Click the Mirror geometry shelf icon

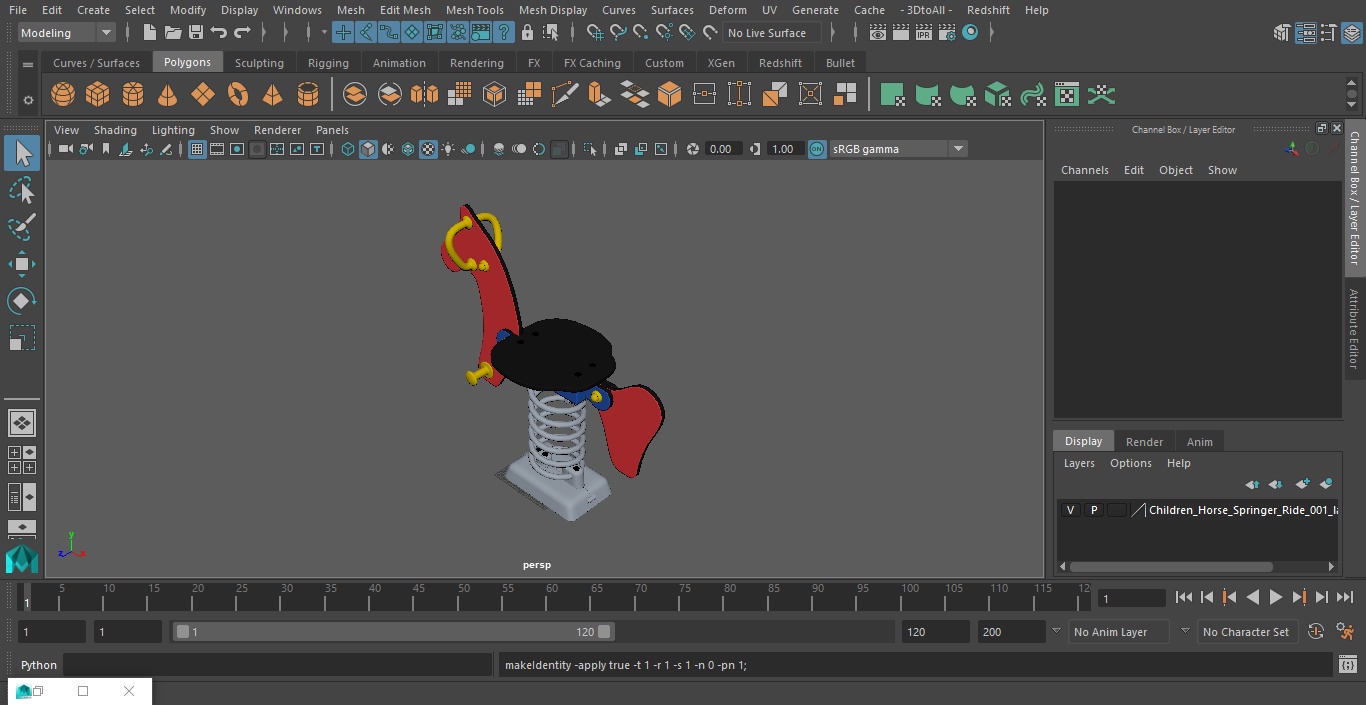(424, 95)
